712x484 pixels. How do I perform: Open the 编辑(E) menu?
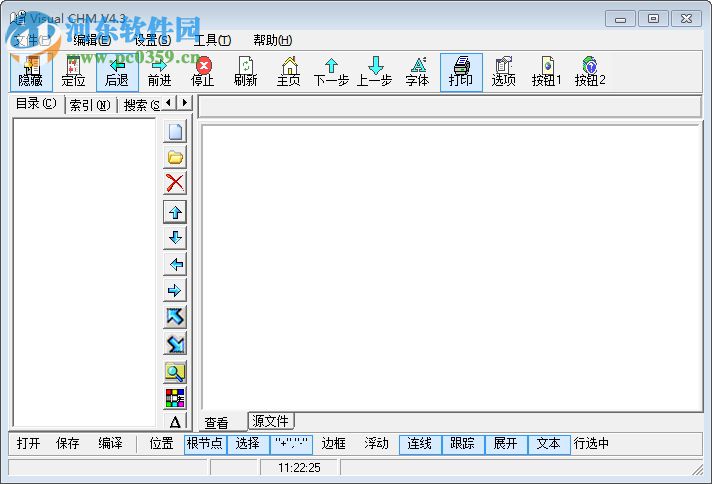pos(92,40)
